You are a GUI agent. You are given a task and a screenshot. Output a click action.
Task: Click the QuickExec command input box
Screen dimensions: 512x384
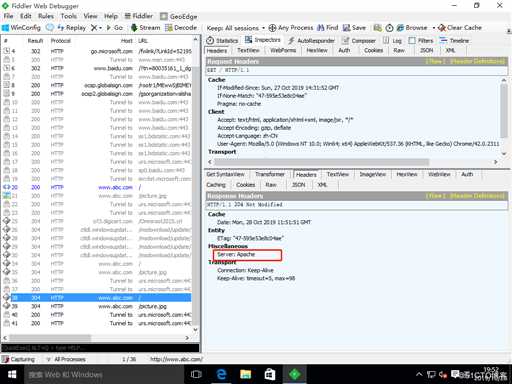tap(100, 348)
